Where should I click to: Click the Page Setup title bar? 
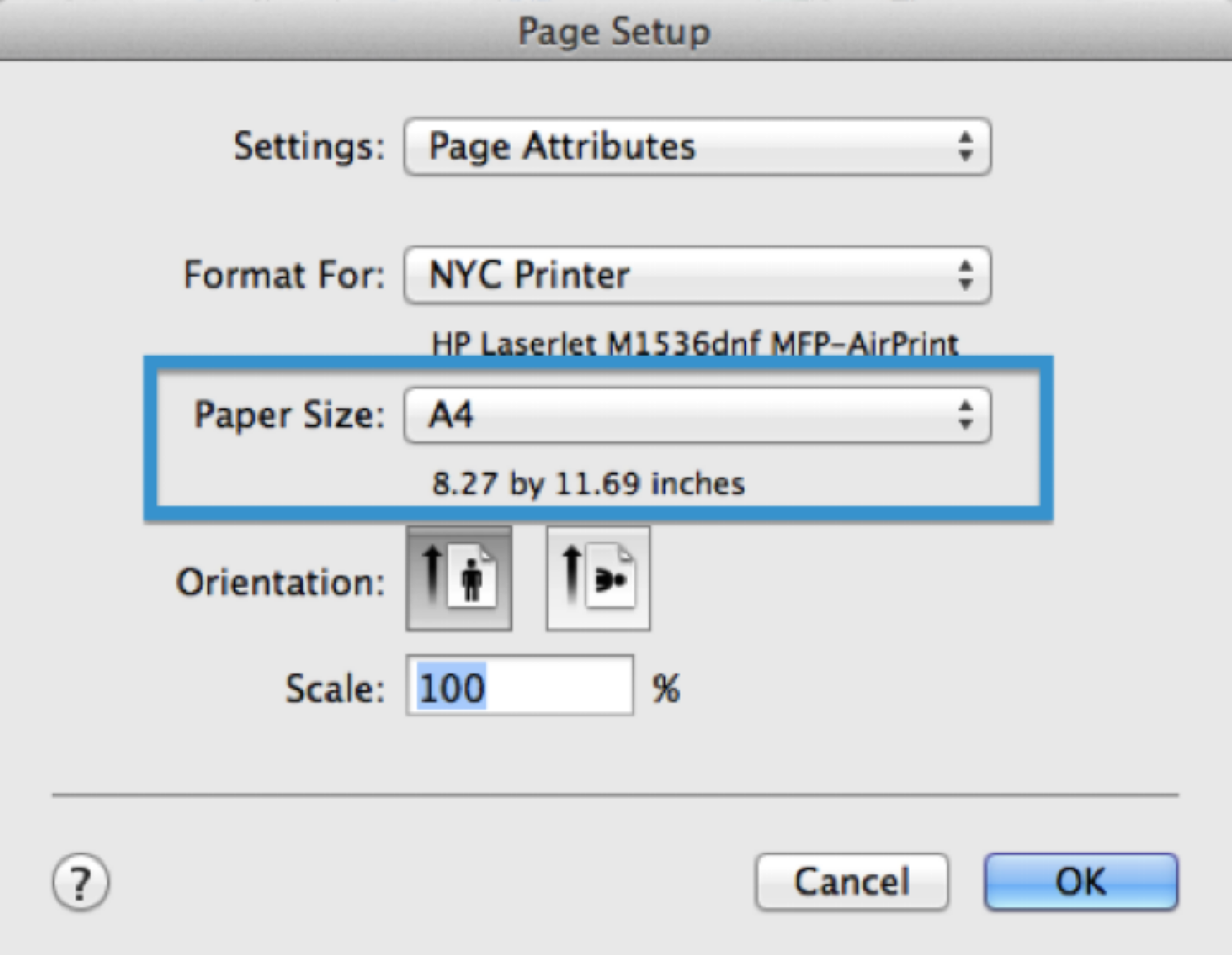(614, 31)
